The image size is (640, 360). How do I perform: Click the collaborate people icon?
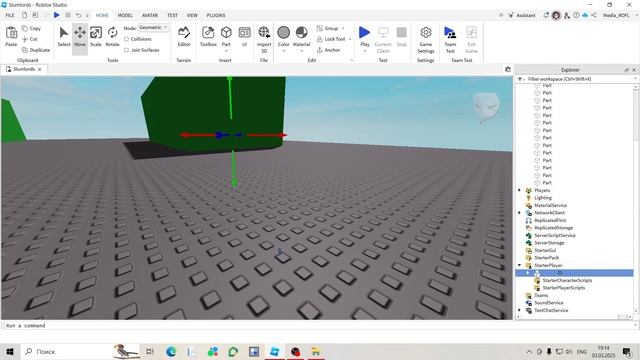point(567,16)
